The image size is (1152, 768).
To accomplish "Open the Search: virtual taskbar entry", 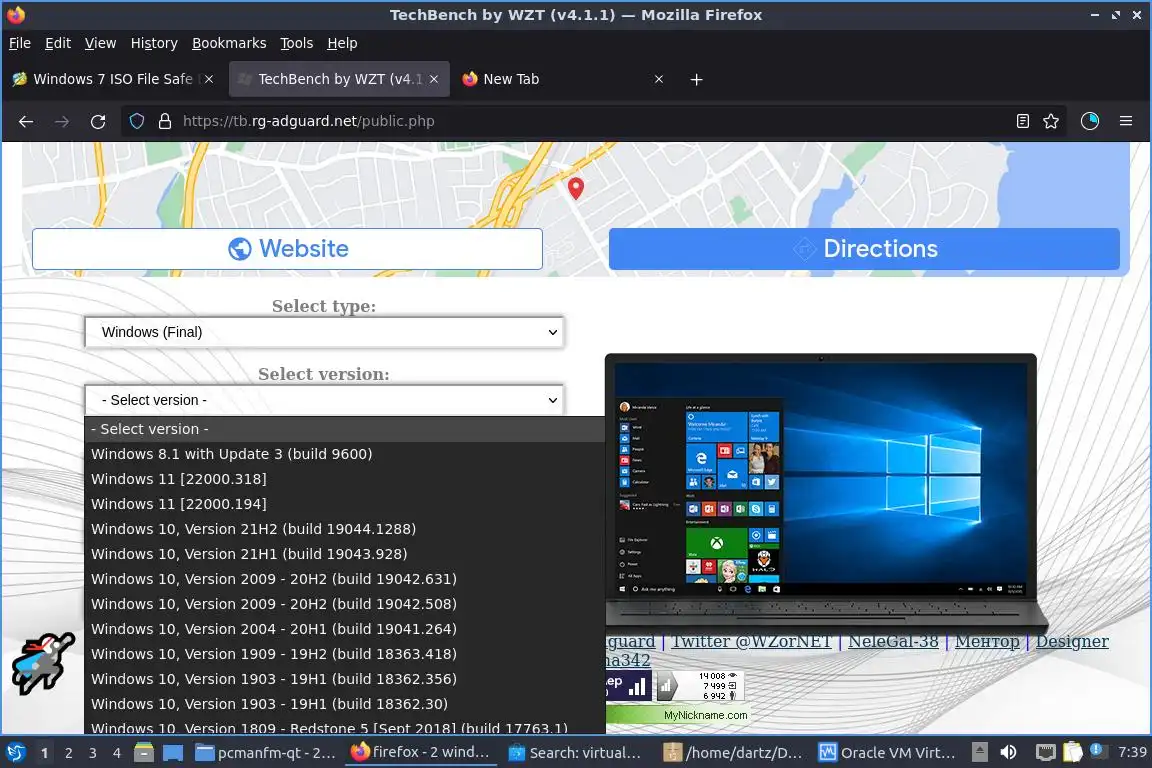I will pos(575,753).
